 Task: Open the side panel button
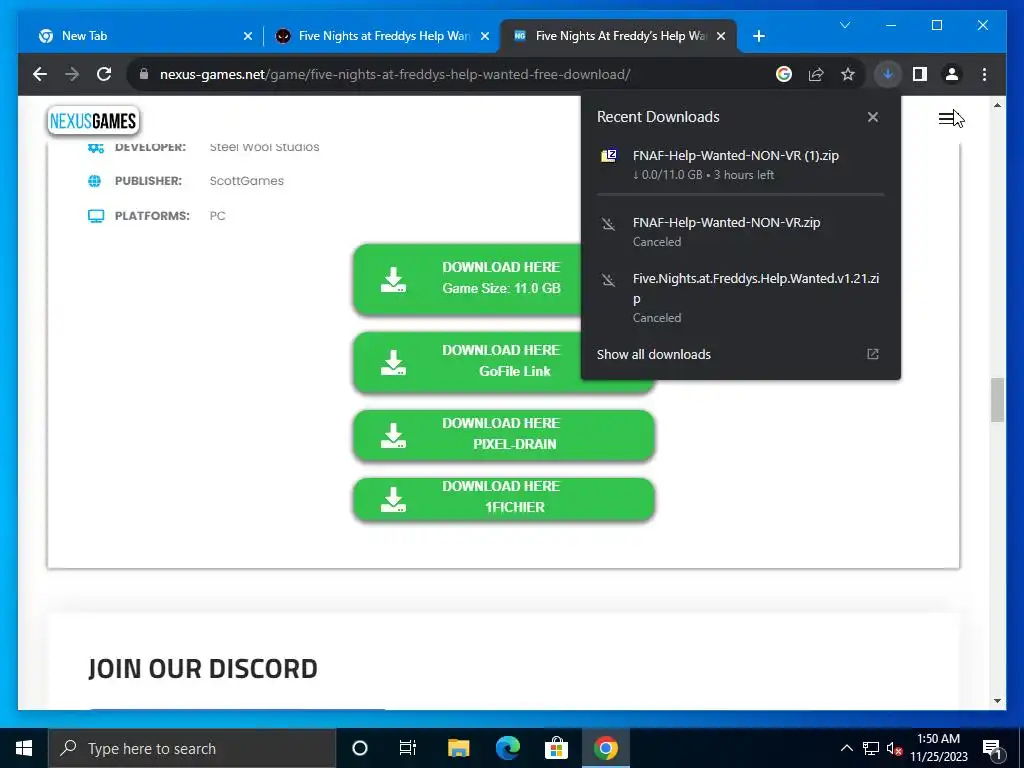point(920,74)
